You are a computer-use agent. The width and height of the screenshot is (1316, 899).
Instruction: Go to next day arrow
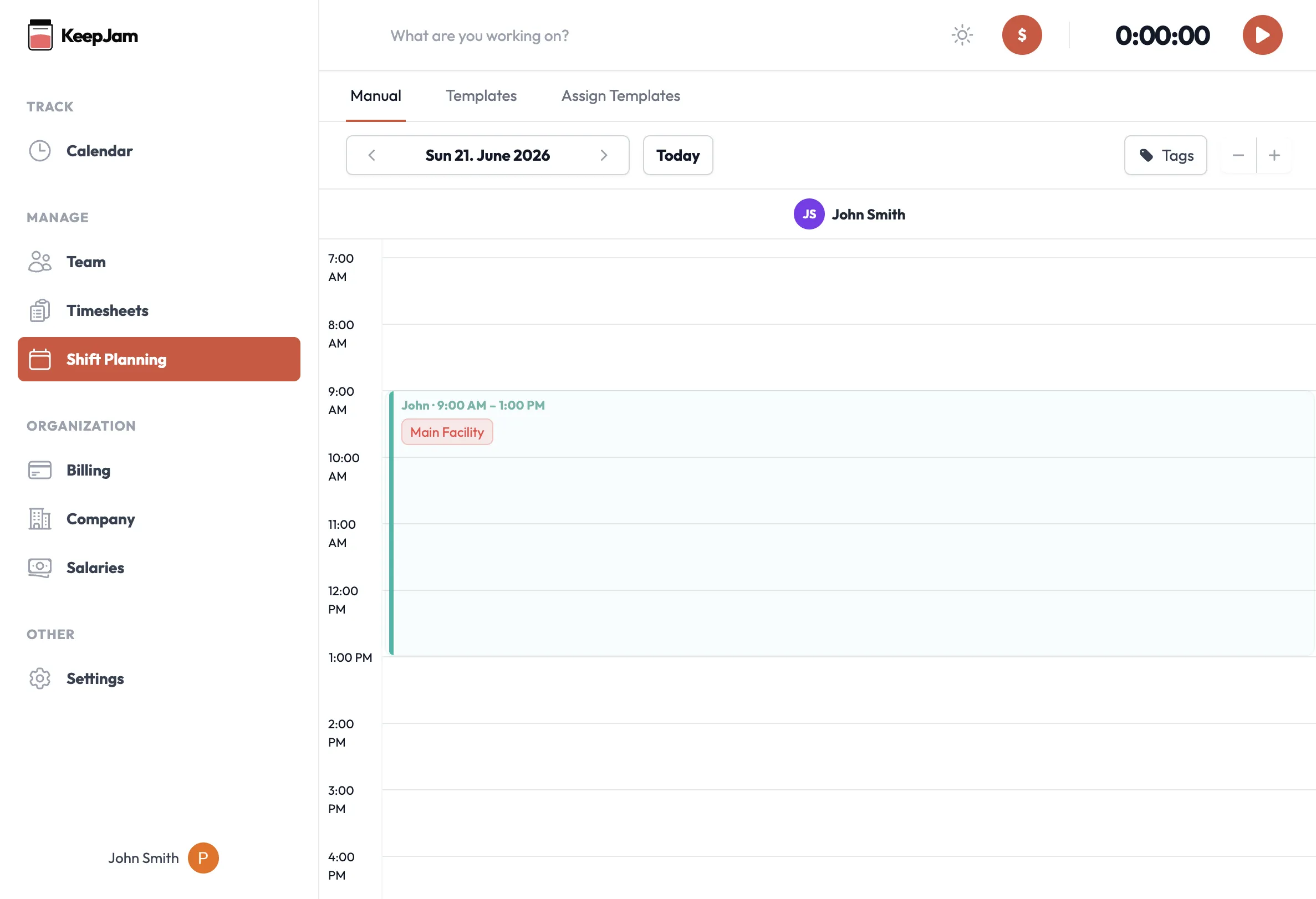click(x=604, y=155)
